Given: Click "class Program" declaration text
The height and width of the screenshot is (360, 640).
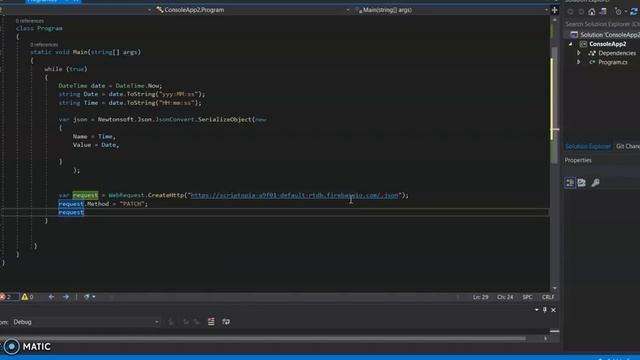Looking at the screenshot, I should 39,28.
